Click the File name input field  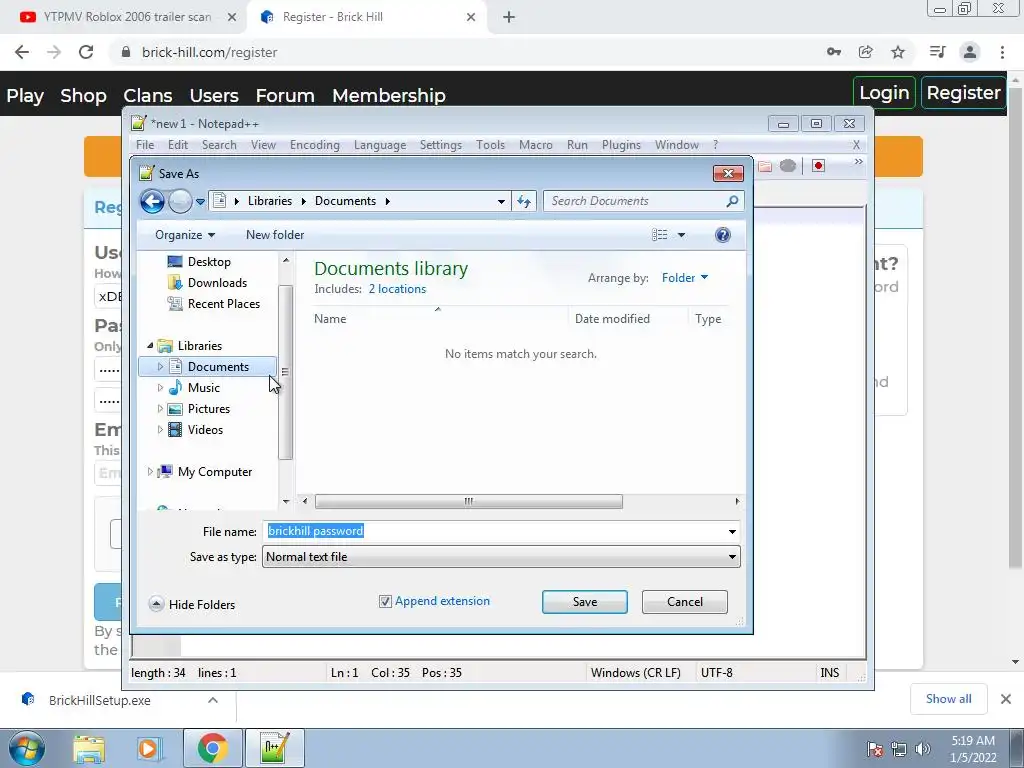[493, 531]
